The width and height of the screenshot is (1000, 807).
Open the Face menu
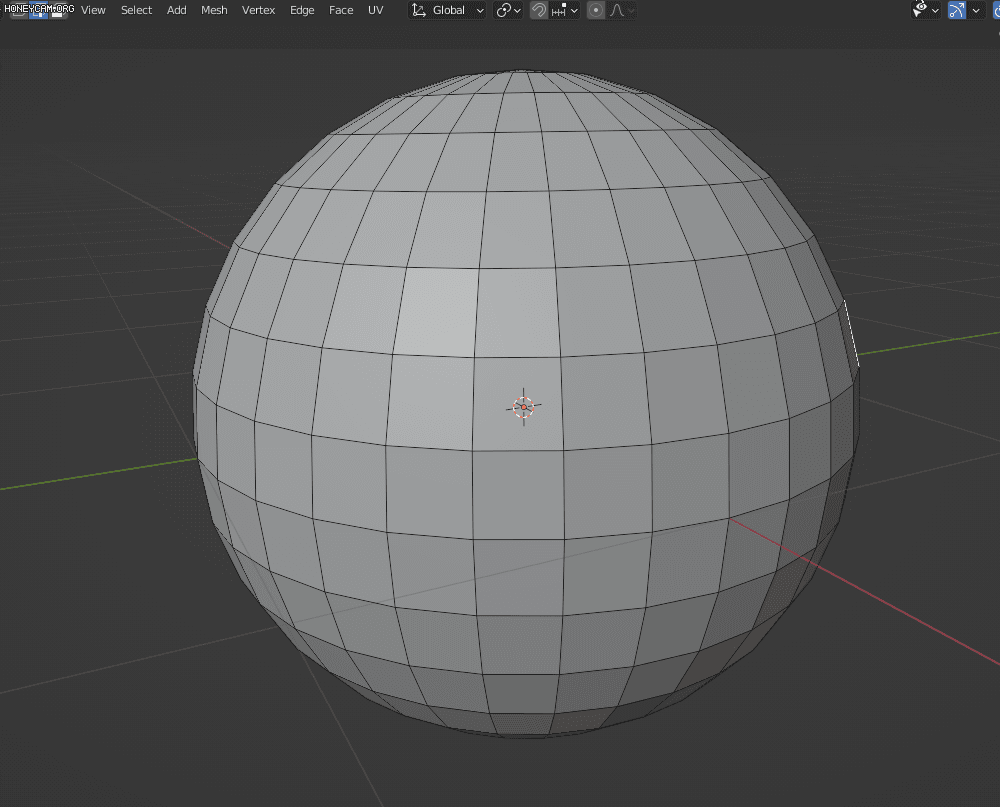point(341,10)
